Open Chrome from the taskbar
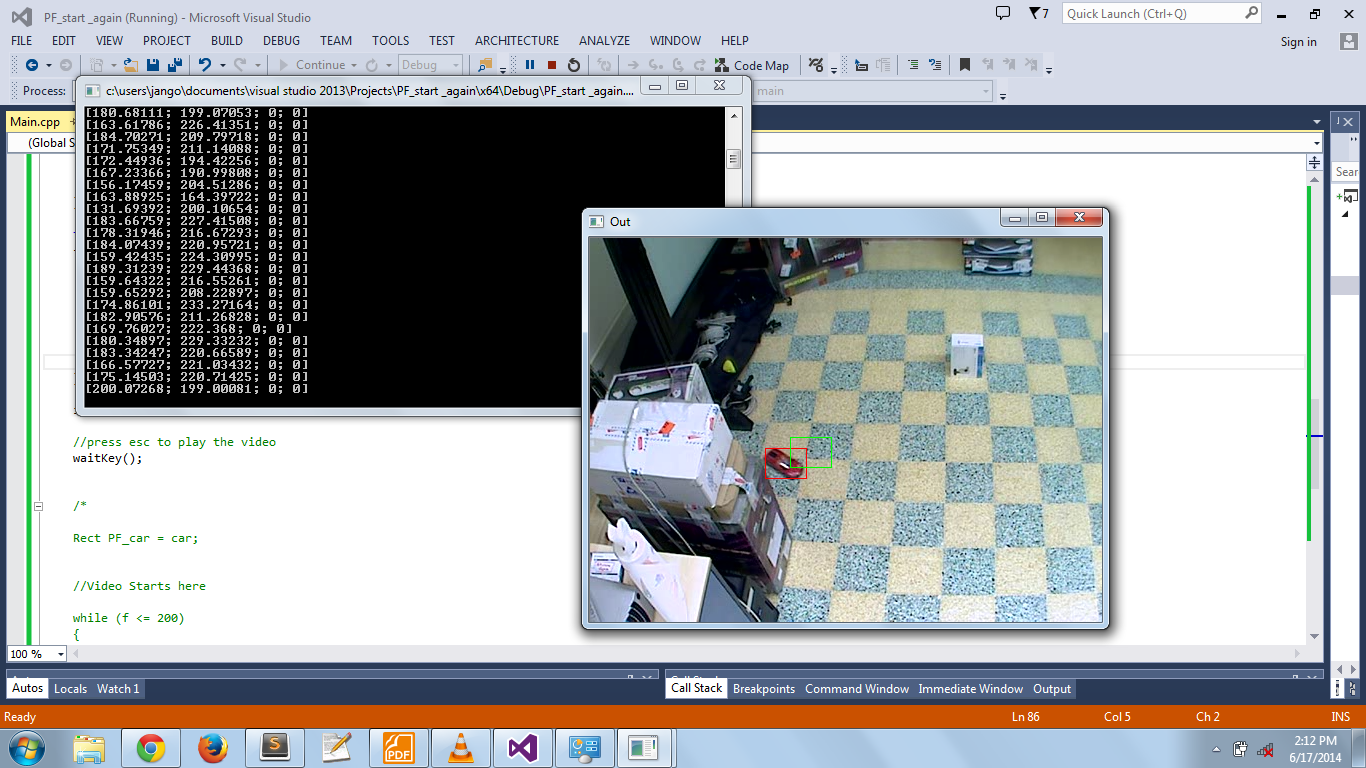 coord(151,747)
